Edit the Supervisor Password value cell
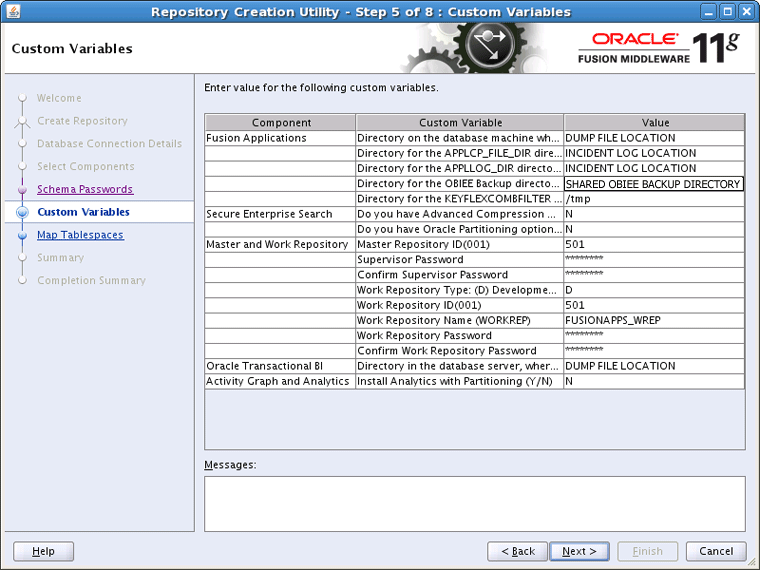The width and height of the screenshot is (760, 570). [654, 259]
